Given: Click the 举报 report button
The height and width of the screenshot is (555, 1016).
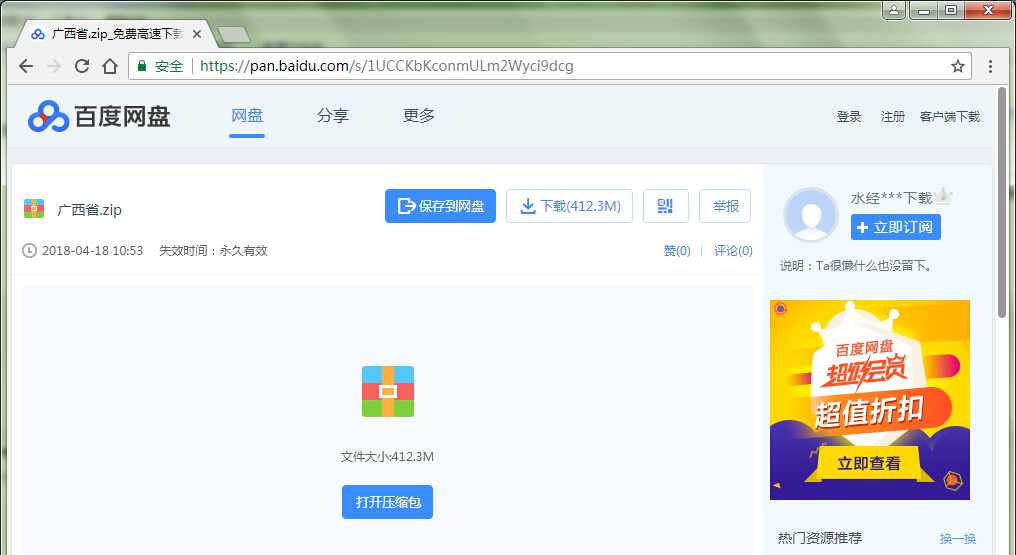Looking at the screenshot, I should click(725, 206).
